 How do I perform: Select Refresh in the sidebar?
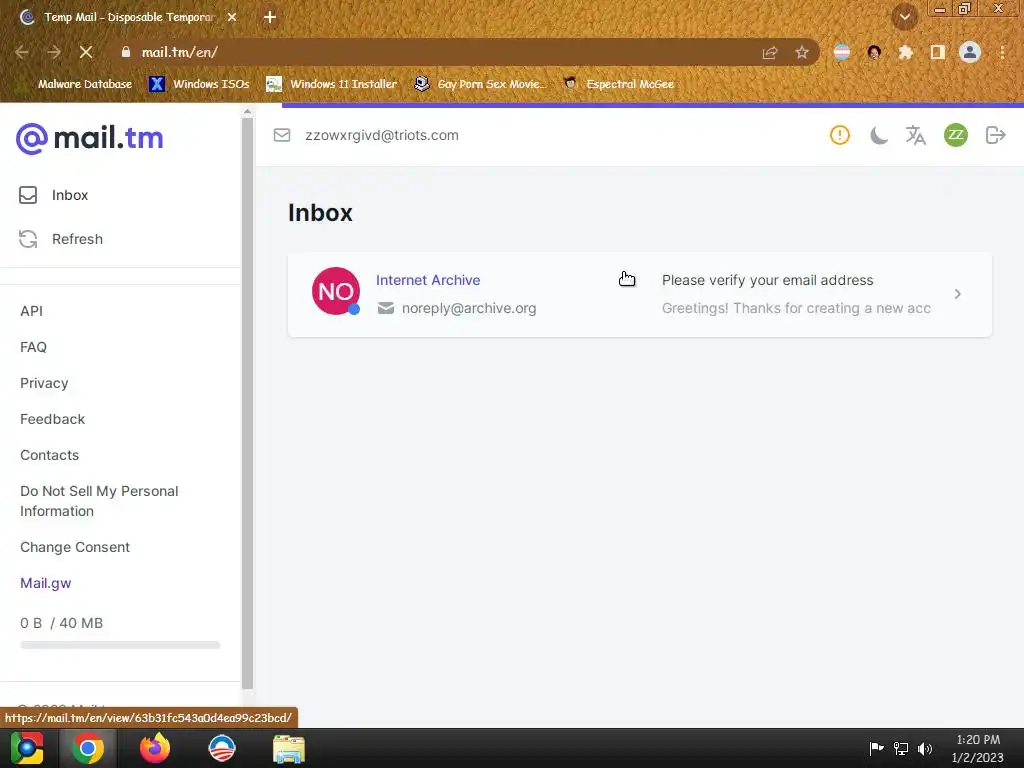tap(77, 239)
